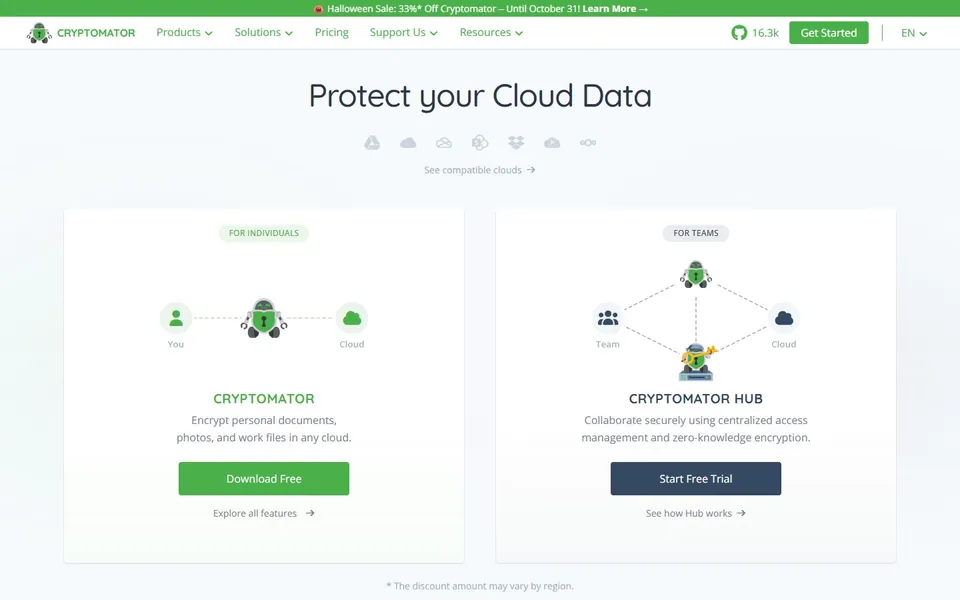Open the GitHub repository icon

coord(739,33)
